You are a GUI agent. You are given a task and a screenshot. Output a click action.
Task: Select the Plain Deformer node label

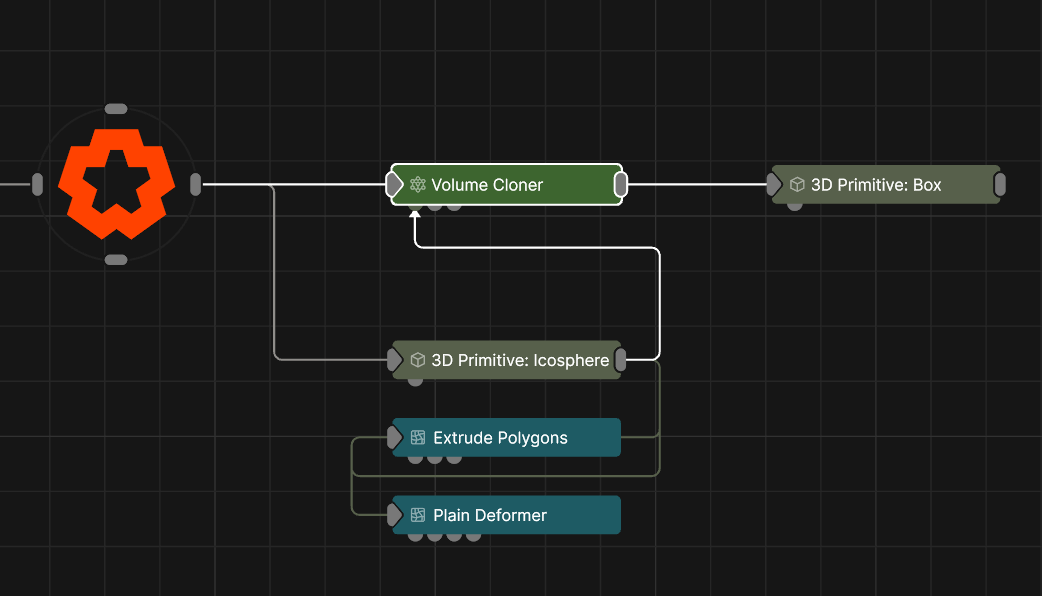(490, 516)
